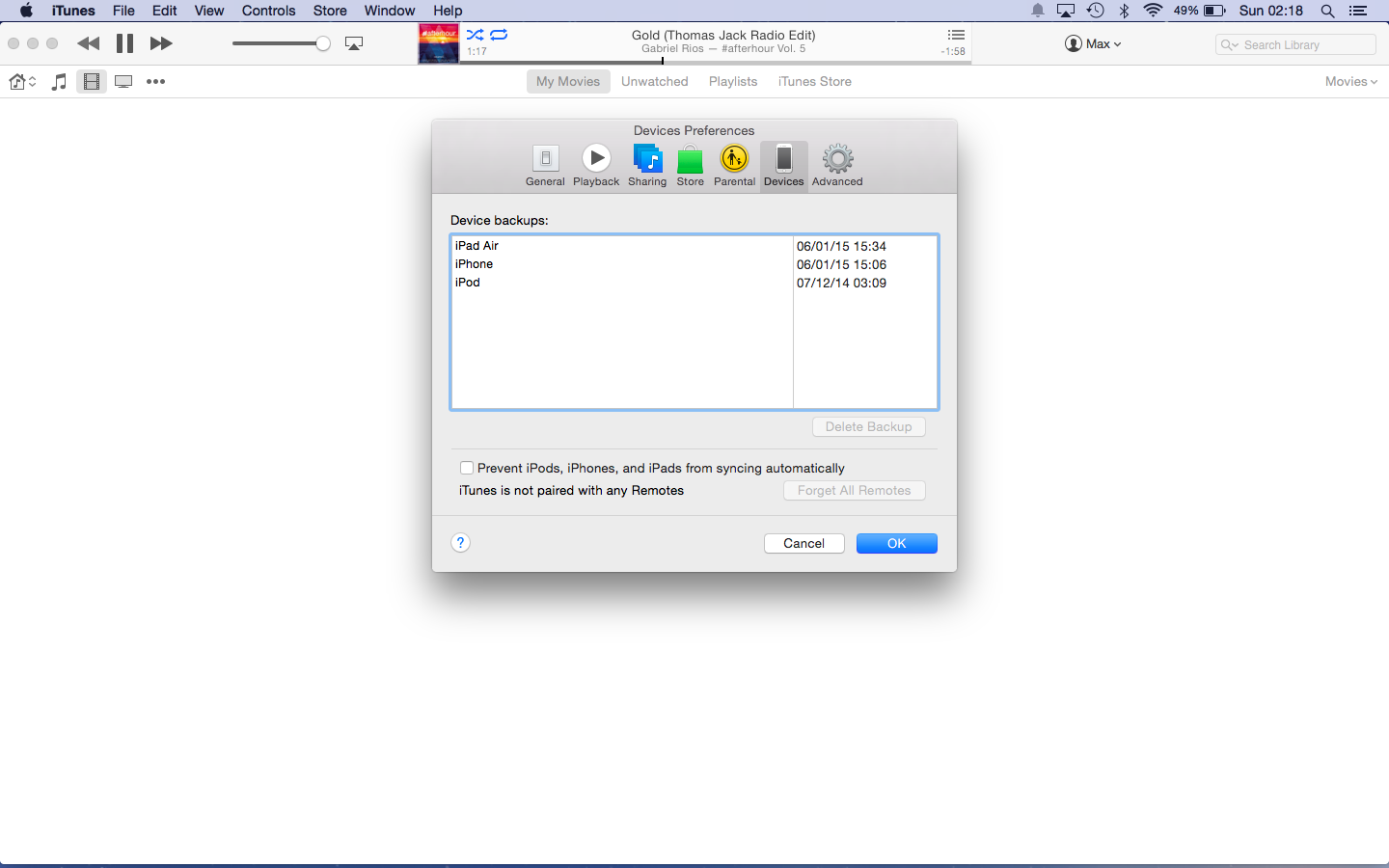The width and height of the screenshot is (1389, 868).
Task: Select the iPad Air backup row
Action: coord(694,246)
